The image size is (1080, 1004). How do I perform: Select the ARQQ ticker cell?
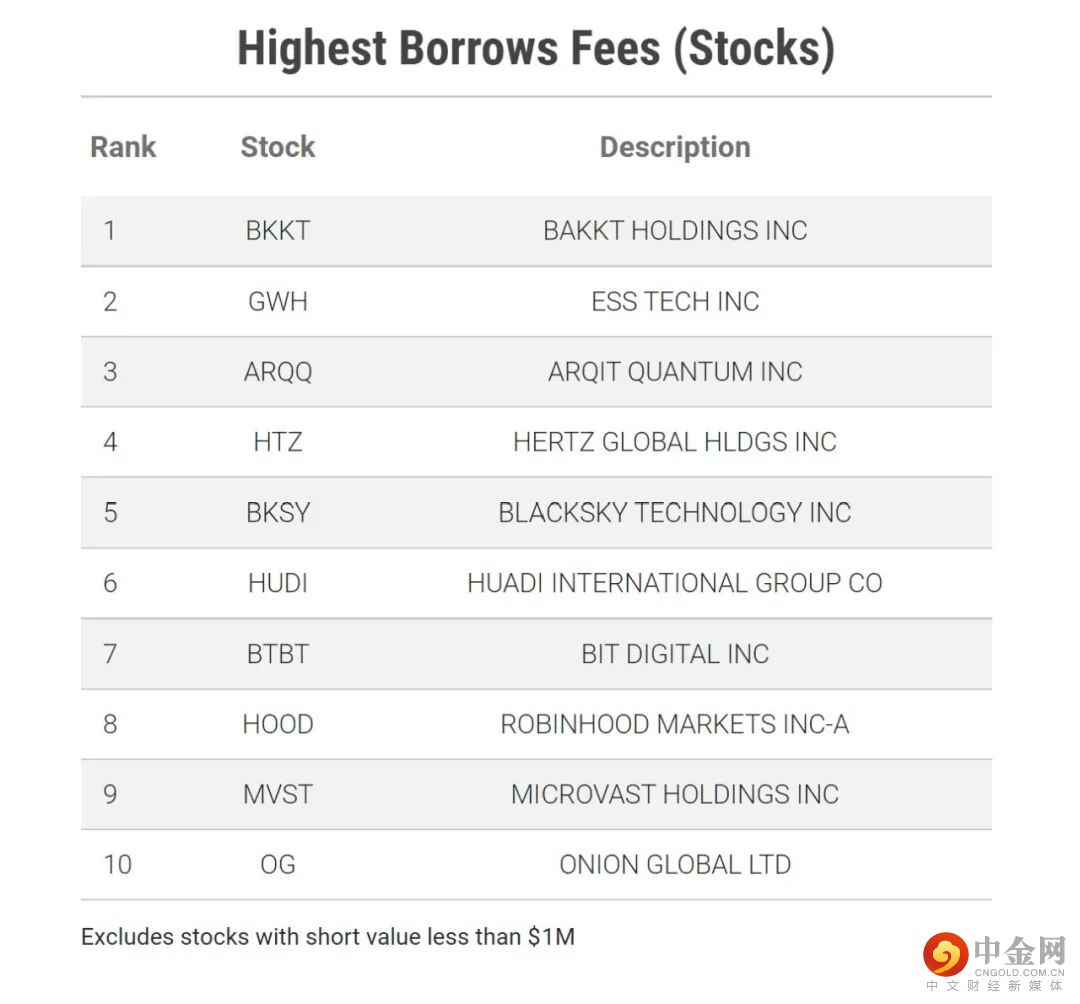tap(278, 372)
